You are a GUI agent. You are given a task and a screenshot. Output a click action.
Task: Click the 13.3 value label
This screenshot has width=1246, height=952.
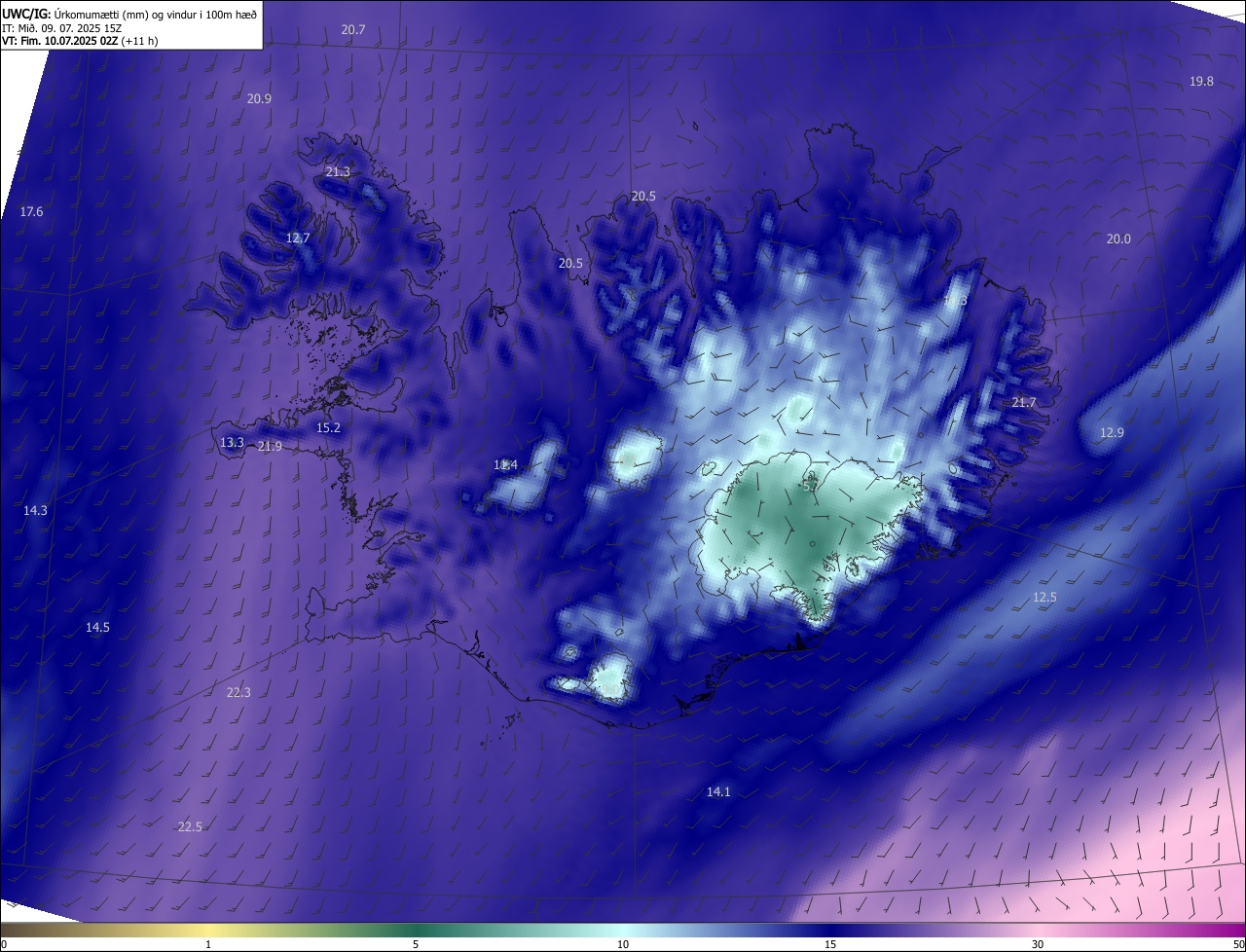coord(232,443)
